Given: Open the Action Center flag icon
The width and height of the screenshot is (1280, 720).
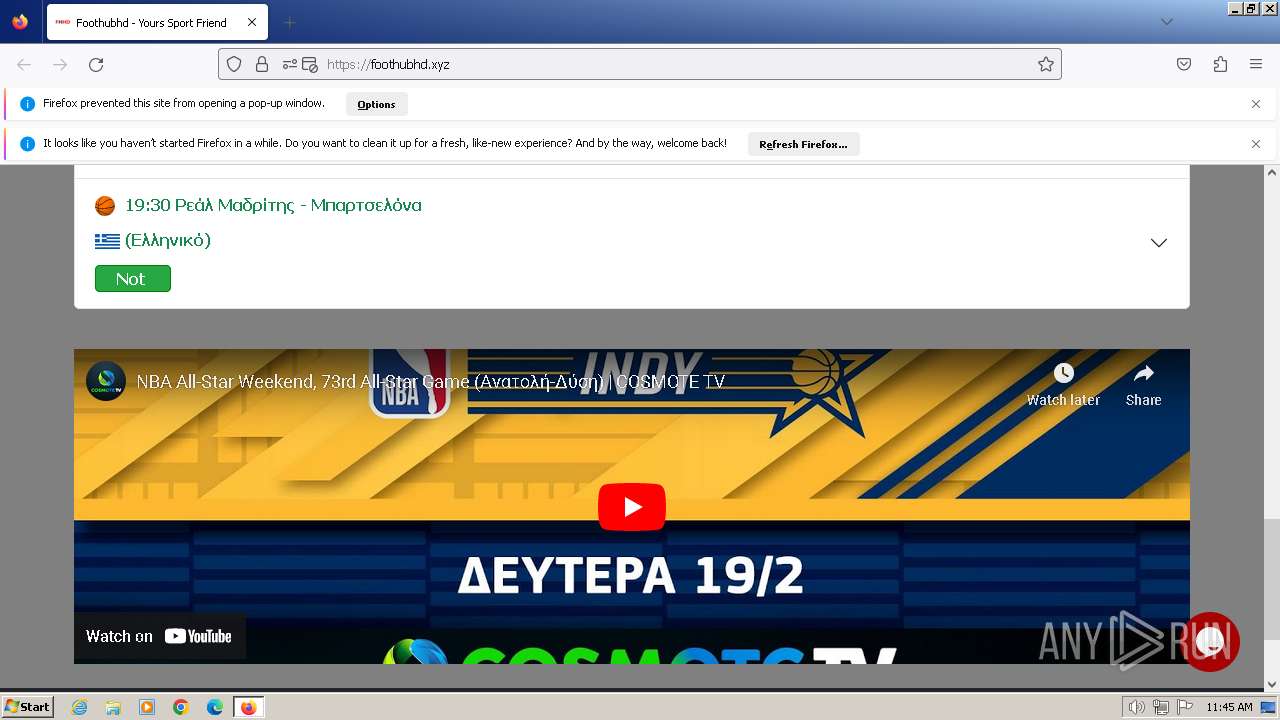Looking at the screenshot, I should 1185,707.
